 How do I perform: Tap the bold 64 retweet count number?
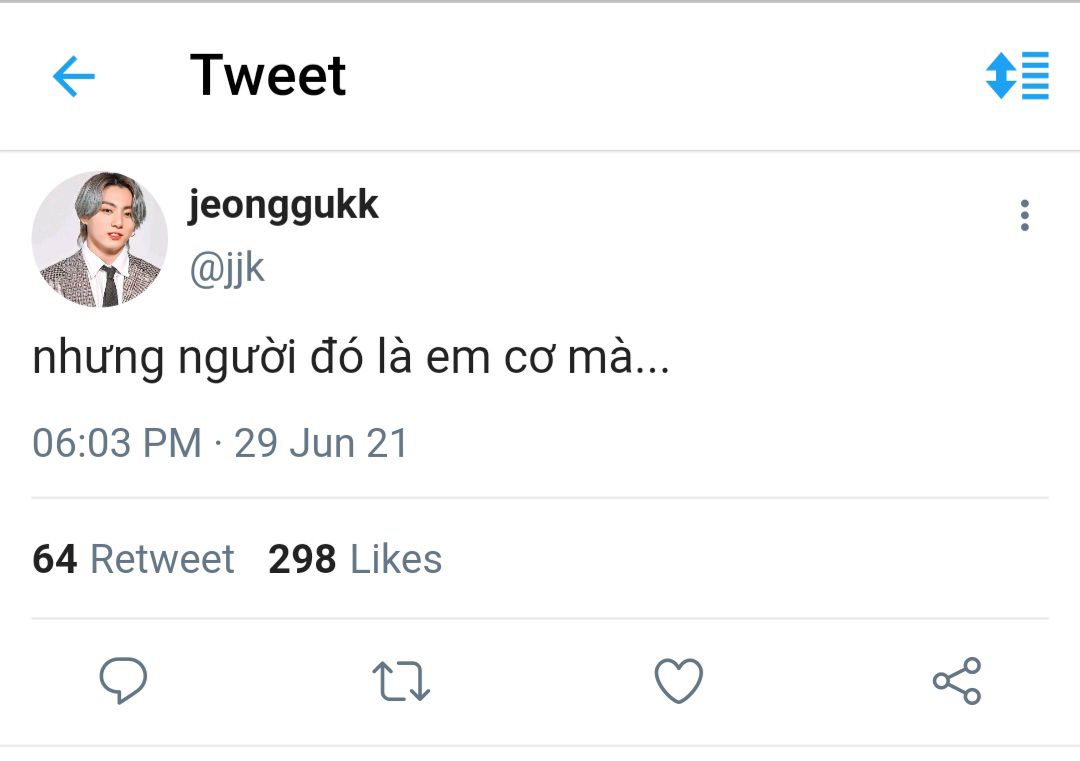(x=55, y=559)
